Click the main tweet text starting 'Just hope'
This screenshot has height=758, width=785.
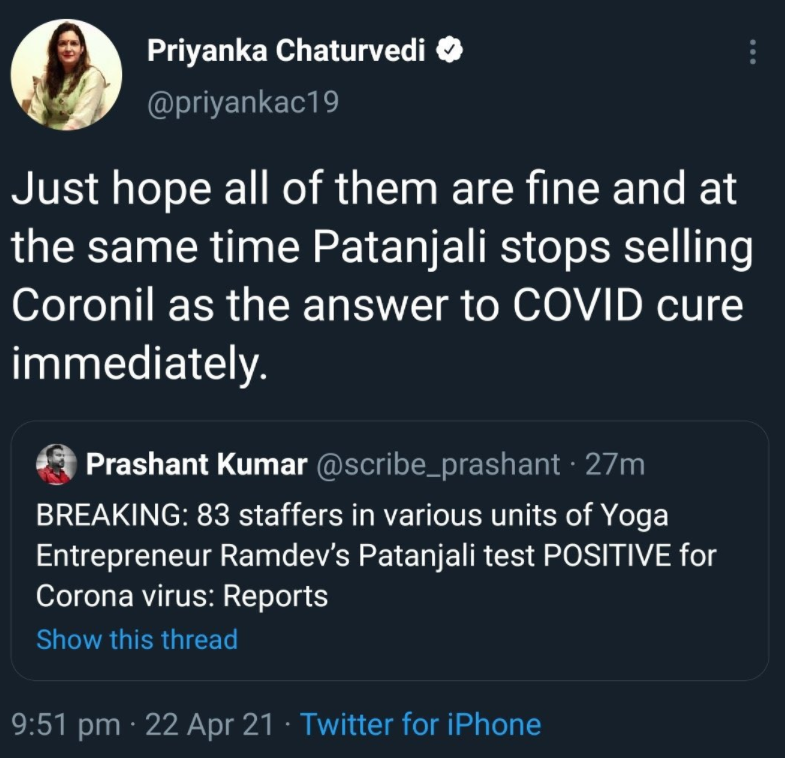(375, 190)
